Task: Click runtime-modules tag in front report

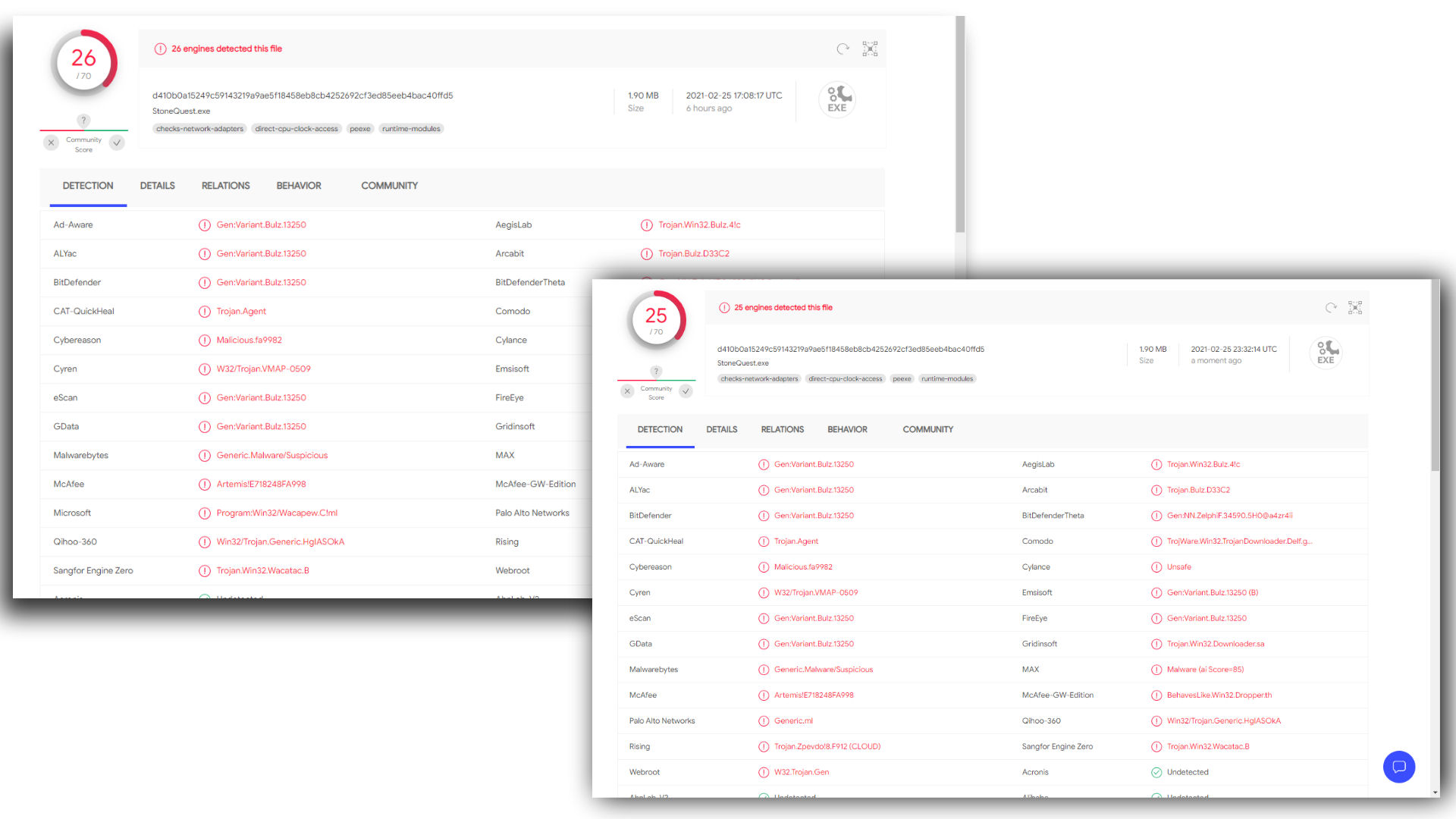Action: (x=947, y=379)
